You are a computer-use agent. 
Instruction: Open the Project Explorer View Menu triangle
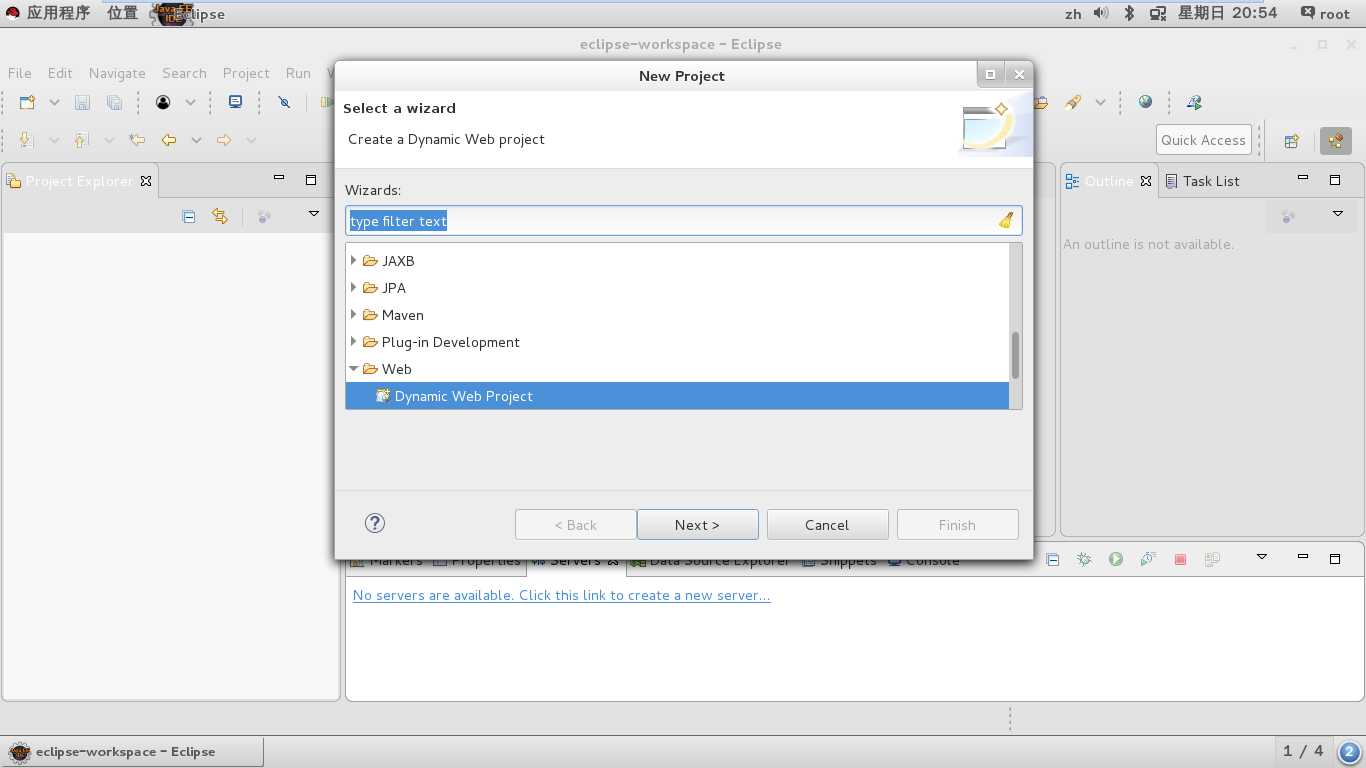pos(313,214)
